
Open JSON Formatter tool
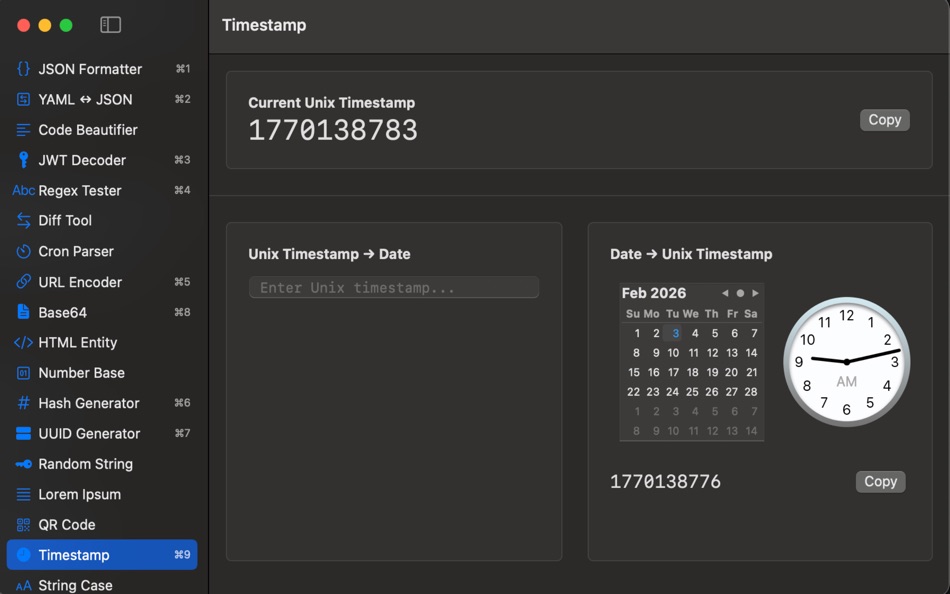(x=102, y=69)
